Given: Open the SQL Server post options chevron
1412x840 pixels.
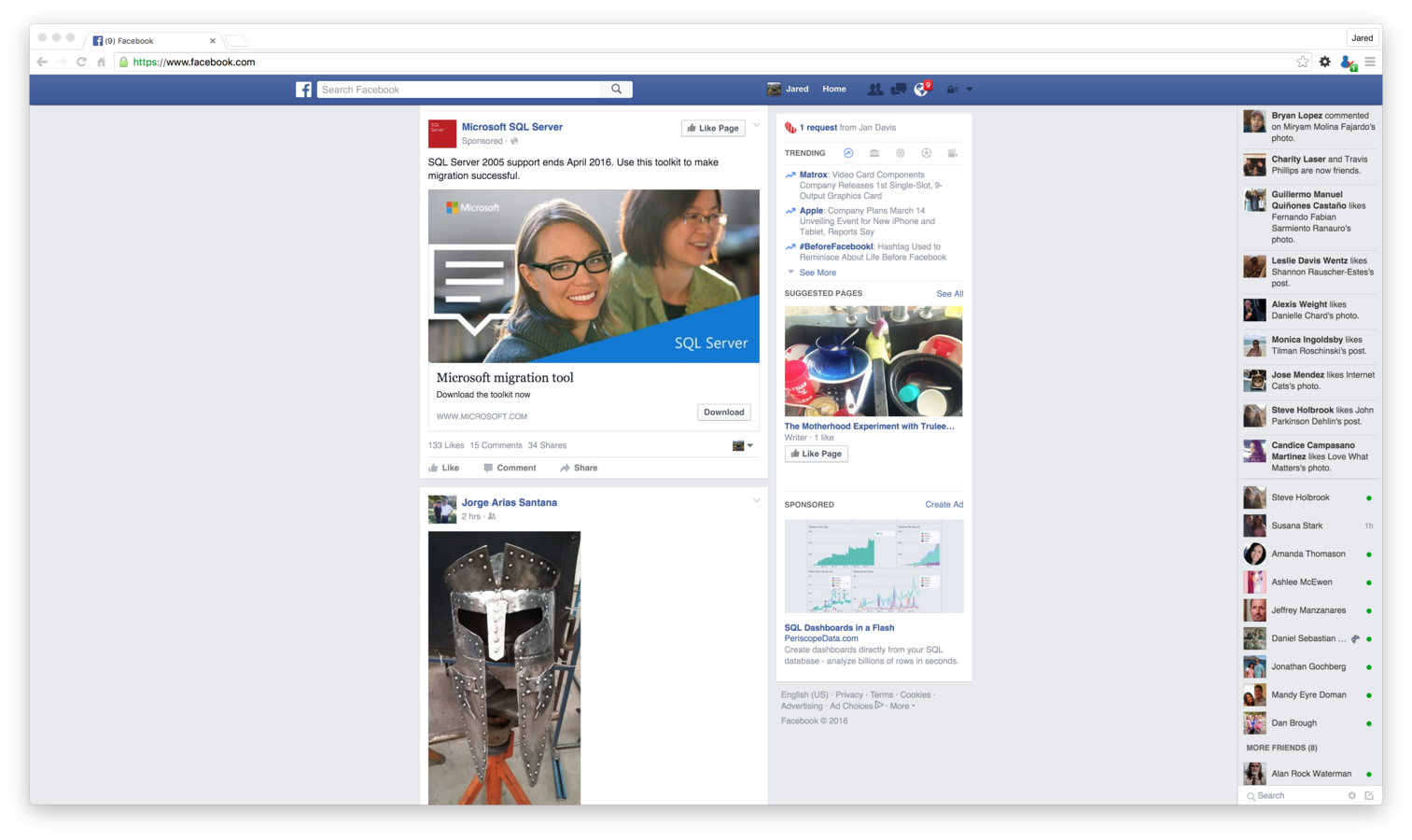Looking at the screenshot, I should (757, 125).
